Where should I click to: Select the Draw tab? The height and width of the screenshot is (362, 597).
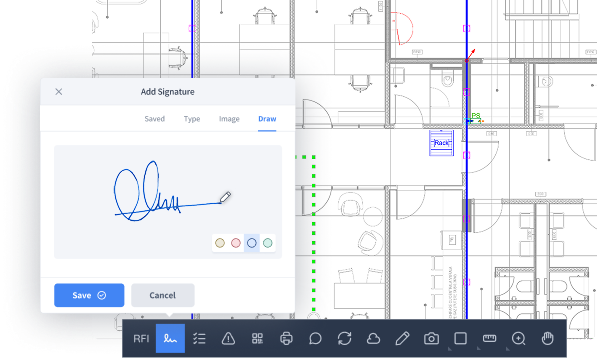(267, 119)
